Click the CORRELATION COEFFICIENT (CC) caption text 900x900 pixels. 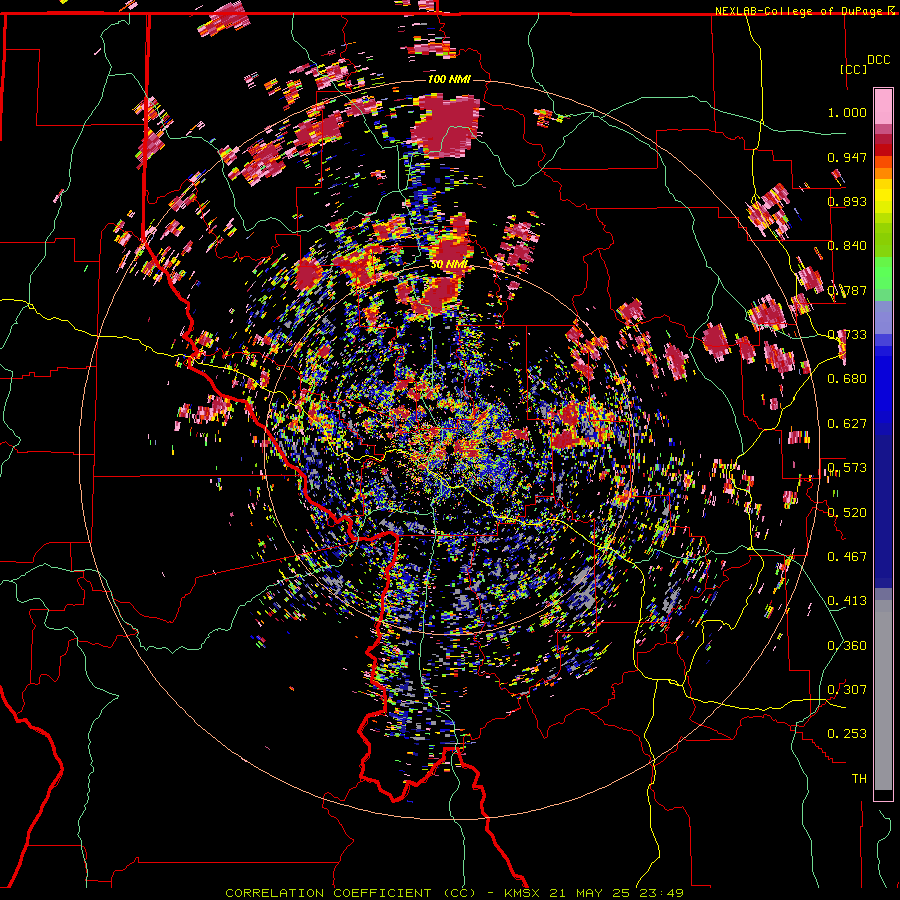point(350,893)
